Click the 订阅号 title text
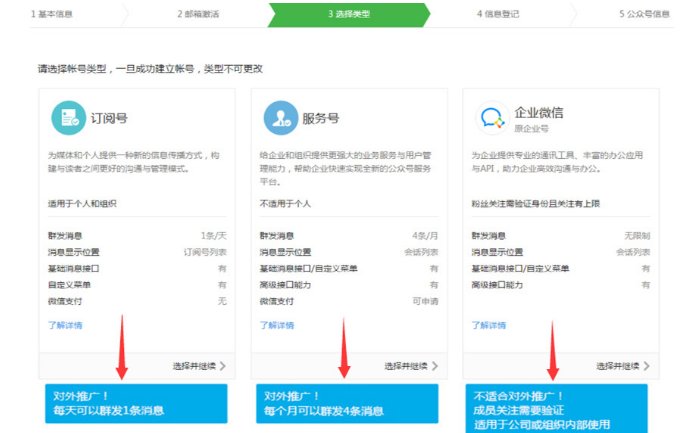Viewport: 687px width, 433px height. pyautogui.click(x=109, y=118)
